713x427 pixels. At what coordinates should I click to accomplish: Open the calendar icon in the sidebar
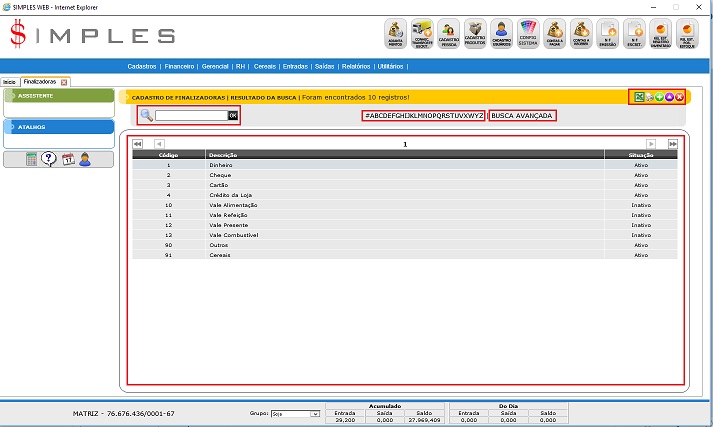67,159
